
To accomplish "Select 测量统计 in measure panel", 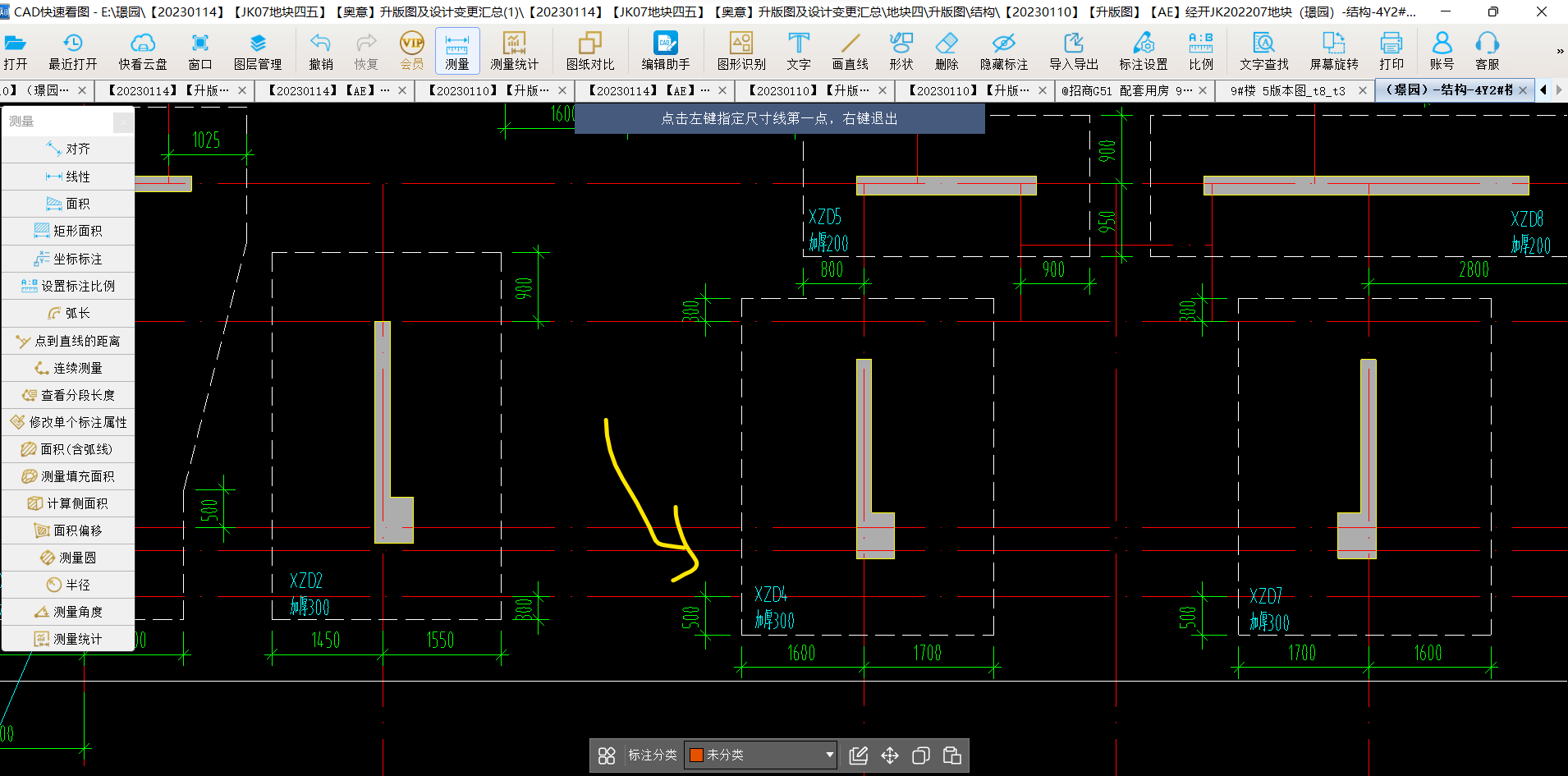I will (68, 639).
